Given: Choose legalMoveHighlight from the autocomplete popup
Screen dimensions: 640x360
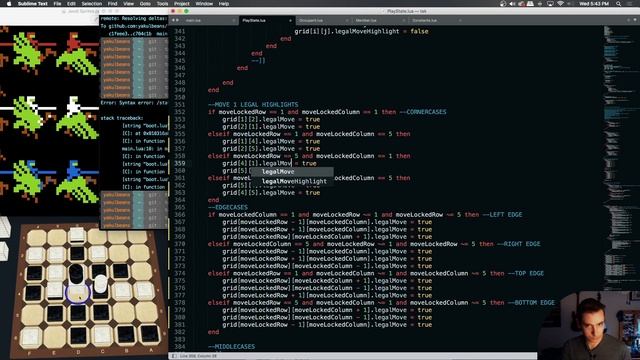Looking at the screenshot, I should click(292, 181).
